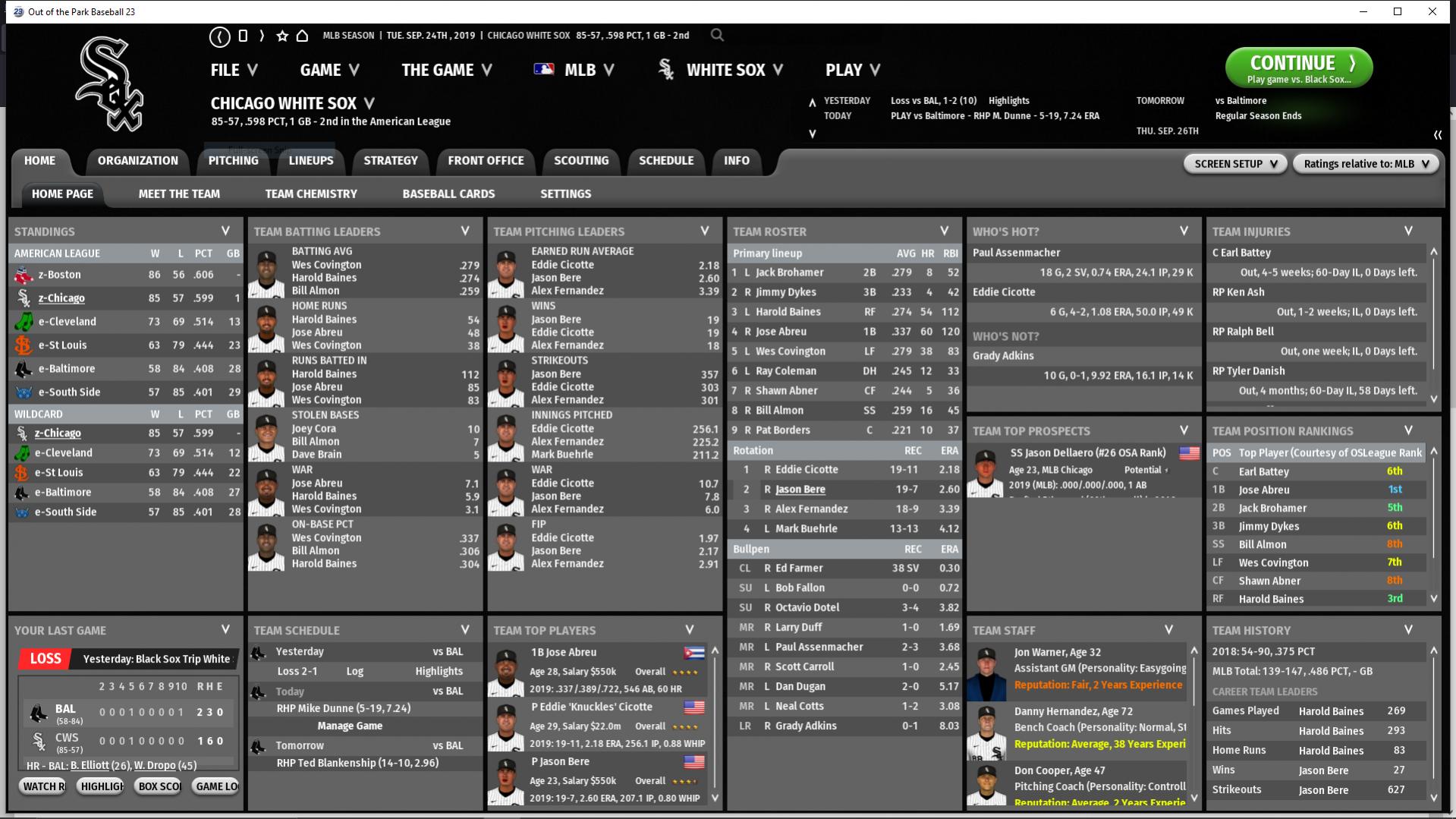
Task: Click the Baltimore logo beside Tomorrow in Team Schedule
Action: click(259, 746)
